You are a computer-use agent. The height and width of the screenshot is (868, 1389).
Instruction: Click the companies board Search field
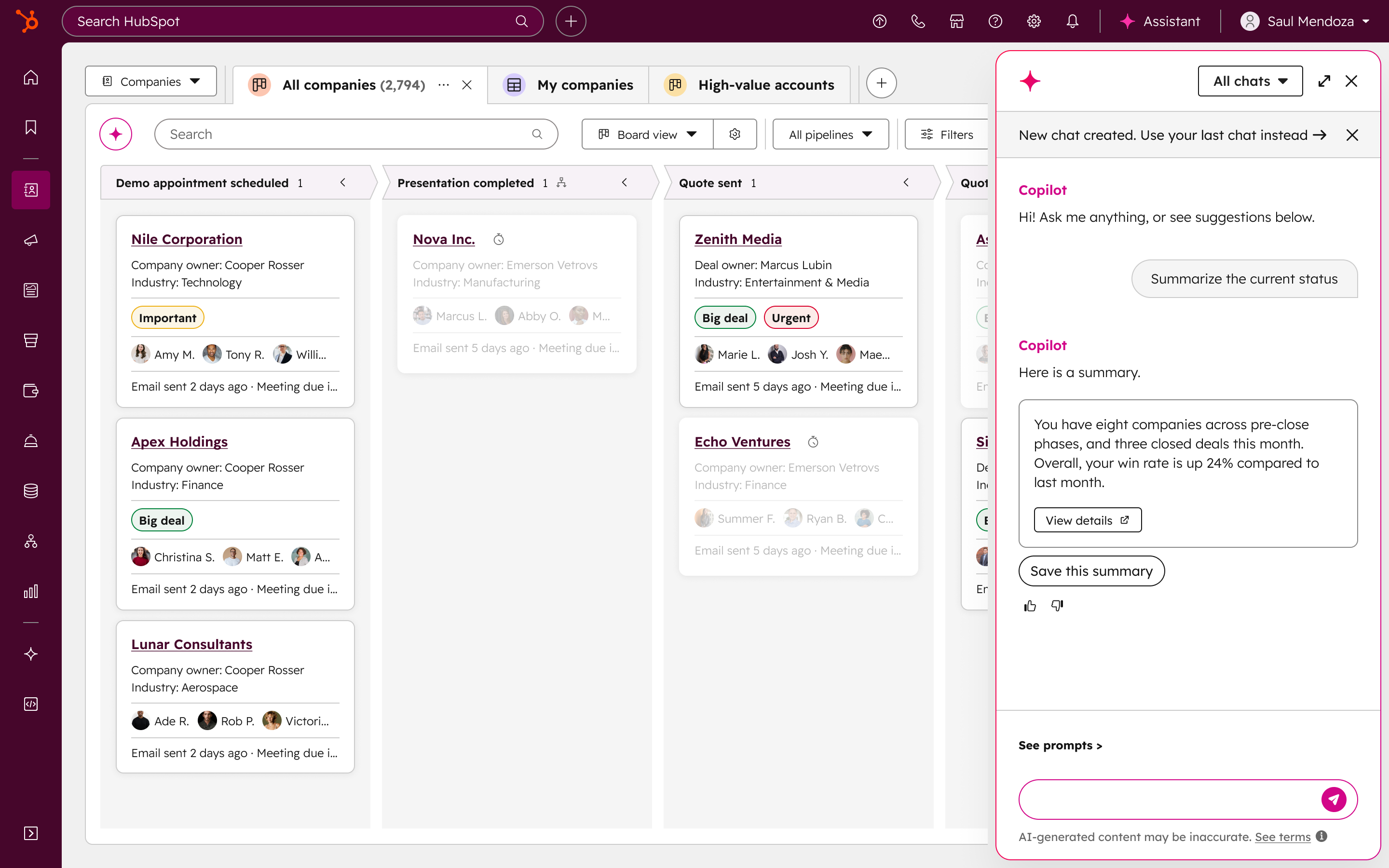(356, 135)
